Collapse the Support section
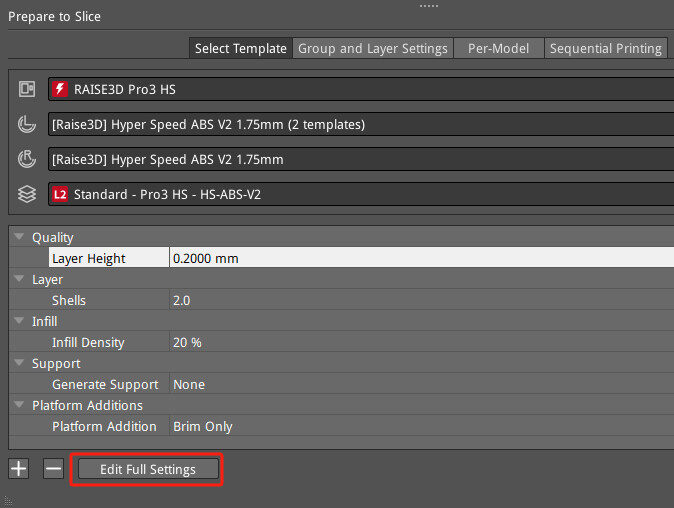Image resolution: width=674 pixels, height=508 pixels. 19,363
